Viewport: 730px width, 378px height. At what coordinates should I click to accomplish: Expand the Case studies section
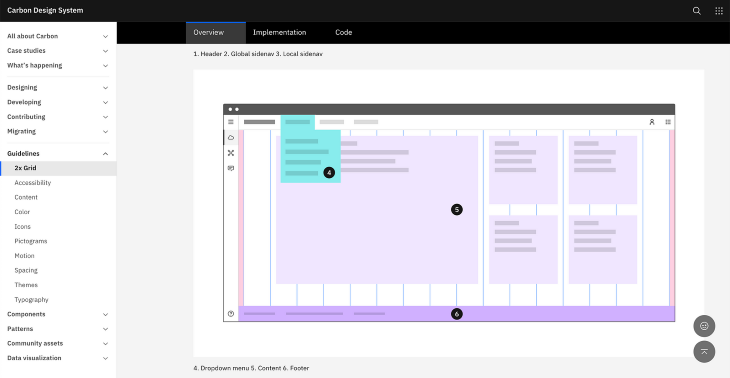tap(58, 51)
